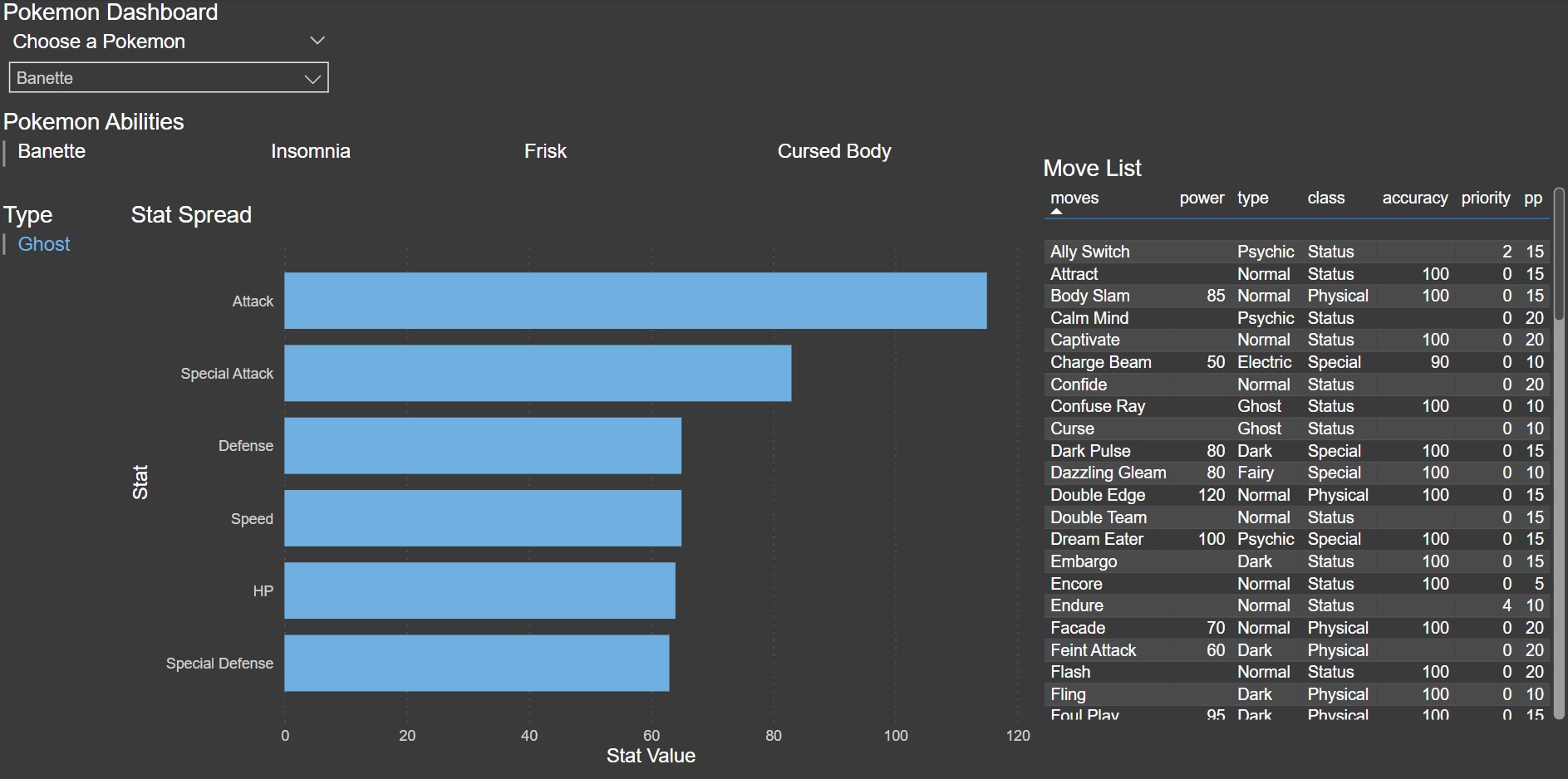Click the Cursed Body ability
1568x779 pixels.
click(833, 151)
